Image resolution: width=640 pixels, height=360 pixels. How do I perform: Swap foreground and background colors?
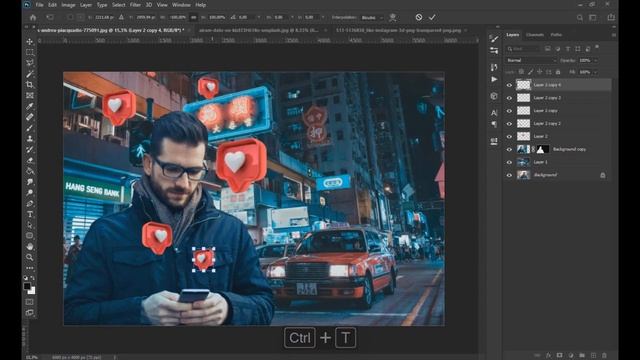[33, 278]
